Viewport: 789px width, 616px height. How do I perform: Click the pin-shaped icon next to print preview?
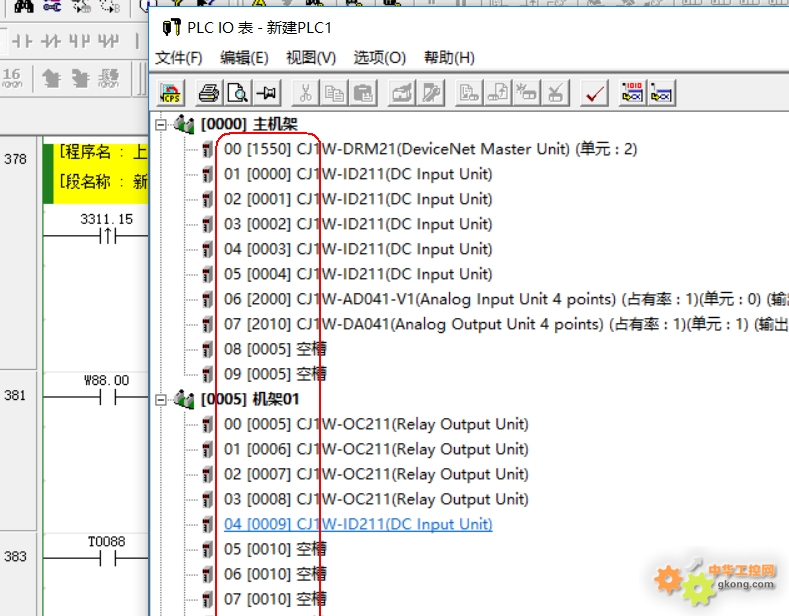[266, 93]
